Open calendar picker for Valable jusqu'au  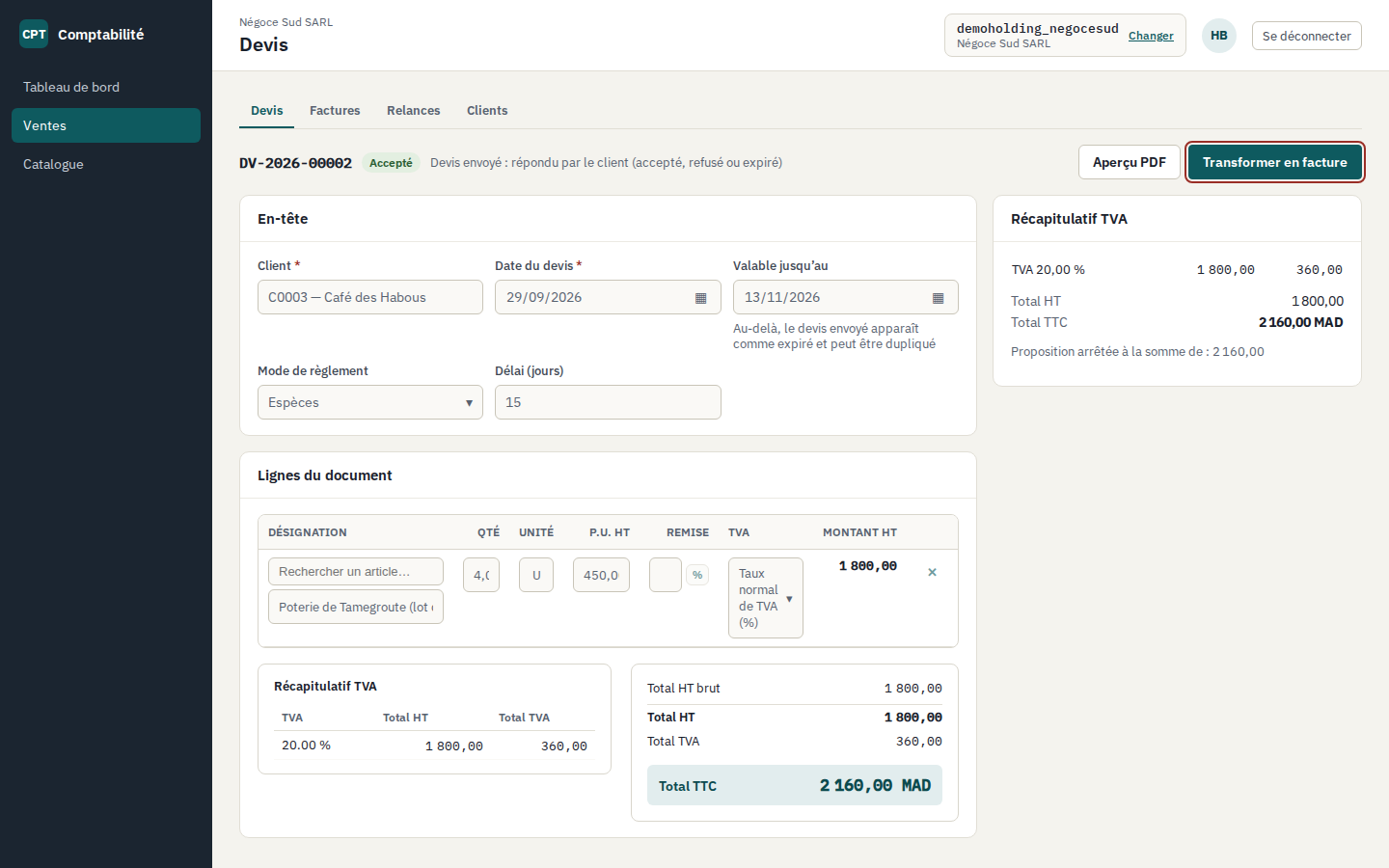pos(939,298)
